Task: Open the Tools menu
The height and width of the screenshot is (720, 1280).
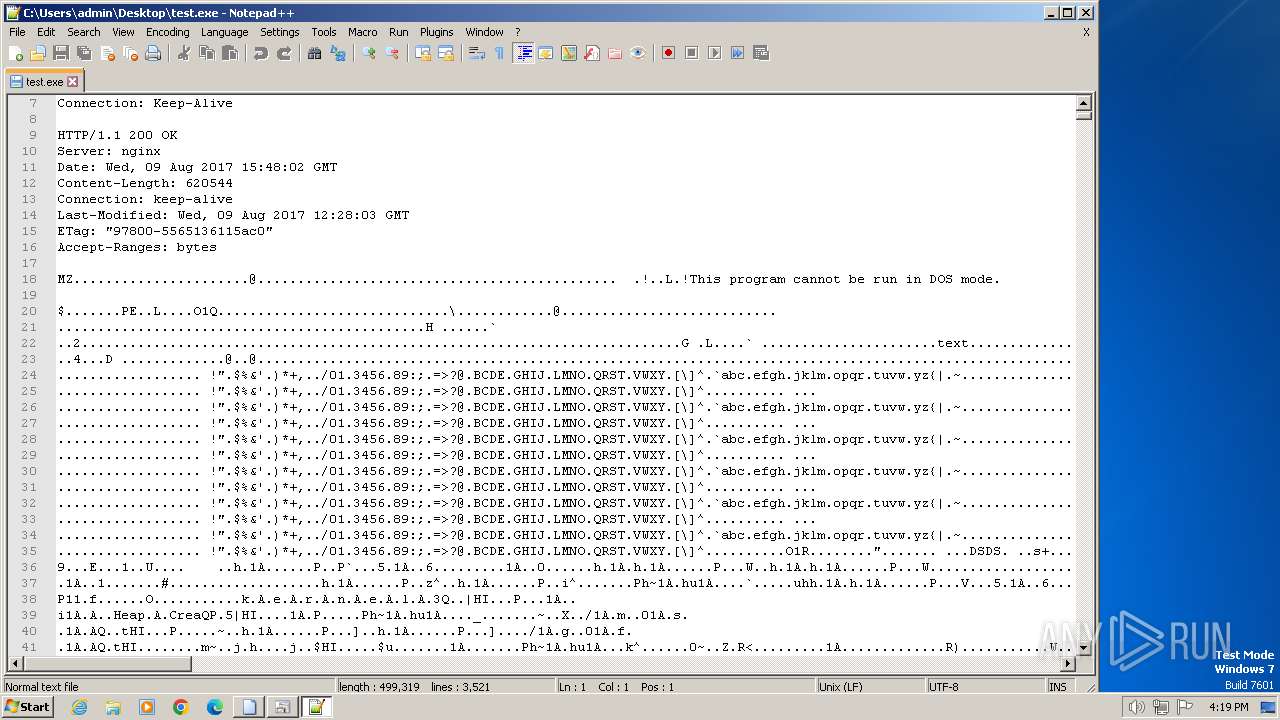Action: (x=324, y=32)
